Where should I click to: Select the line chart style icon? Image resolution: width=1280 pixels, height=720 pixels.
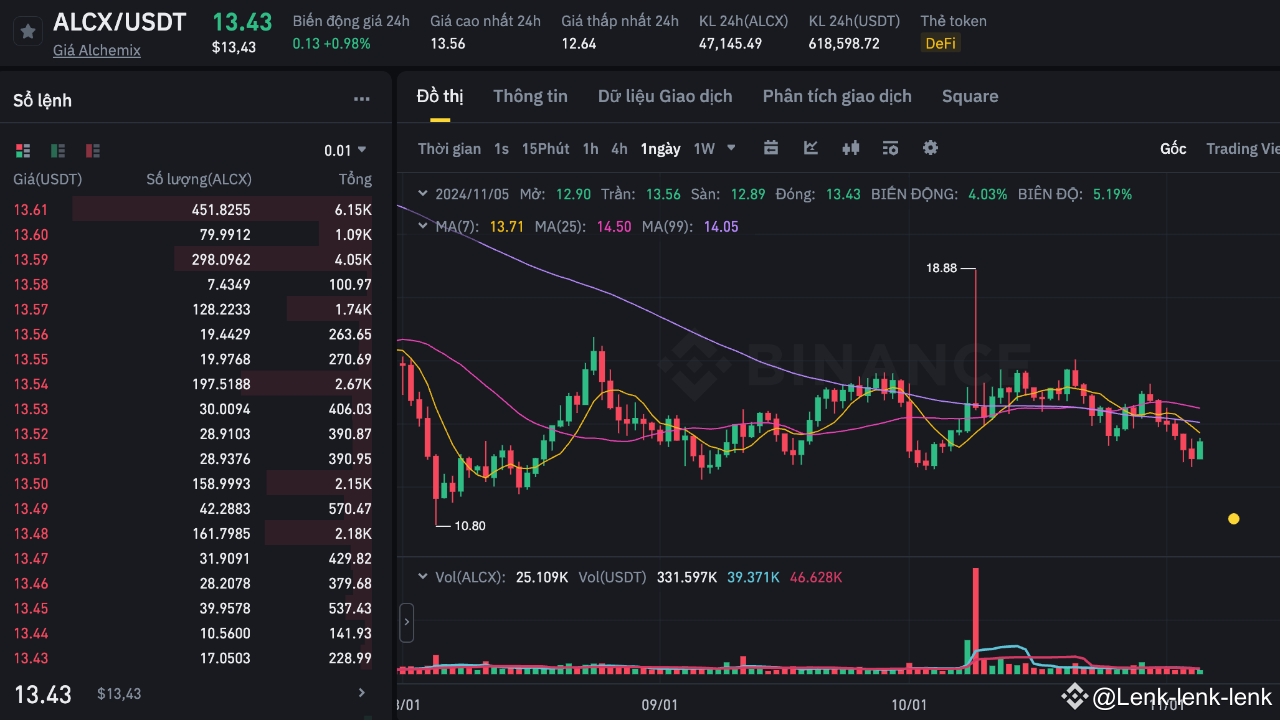tap(810, 147)
